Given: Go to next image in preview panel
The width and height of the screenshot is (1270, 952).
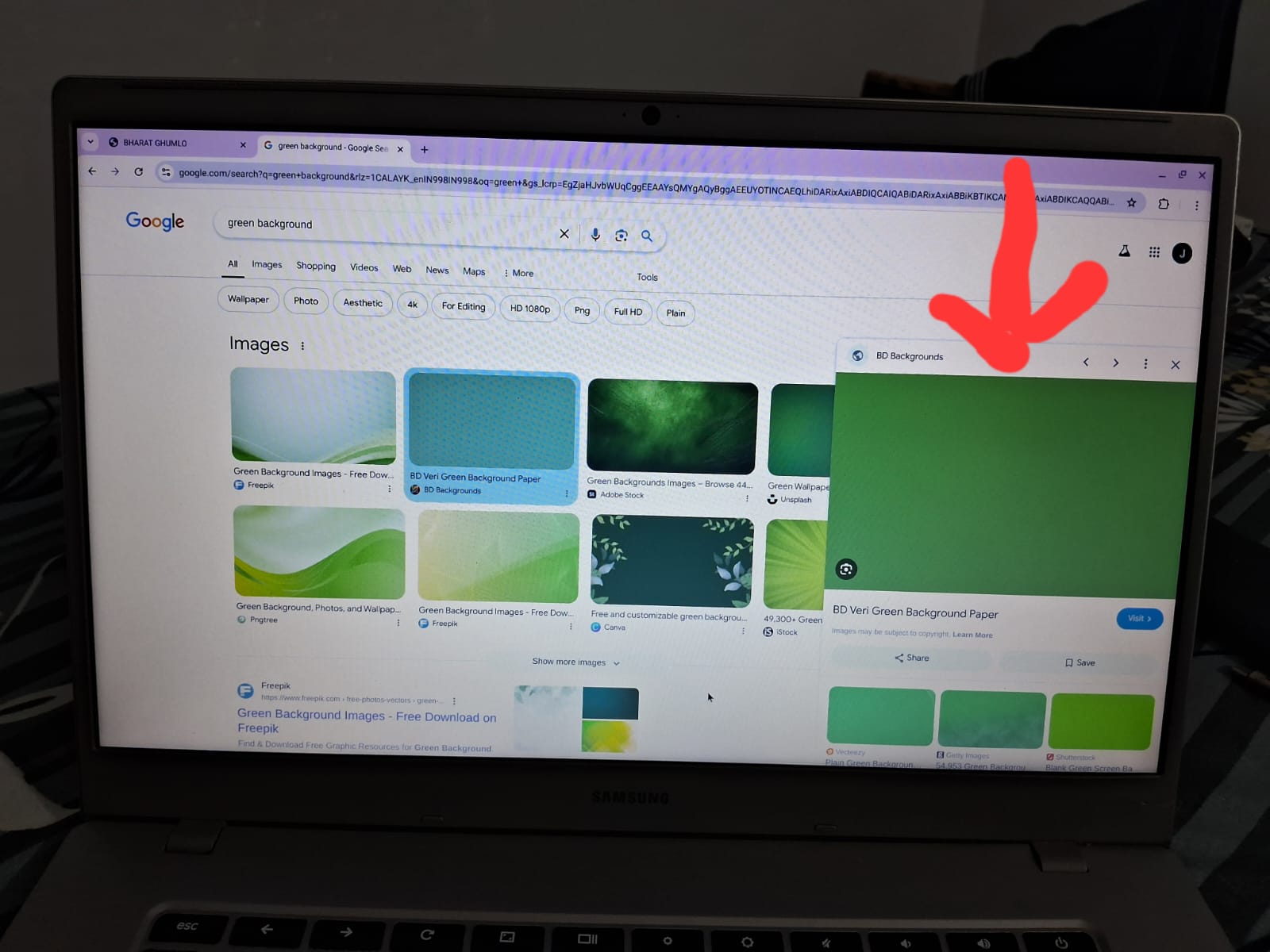Looking at the screenshot, I should pyautogui.click(x=1116, y=363).
